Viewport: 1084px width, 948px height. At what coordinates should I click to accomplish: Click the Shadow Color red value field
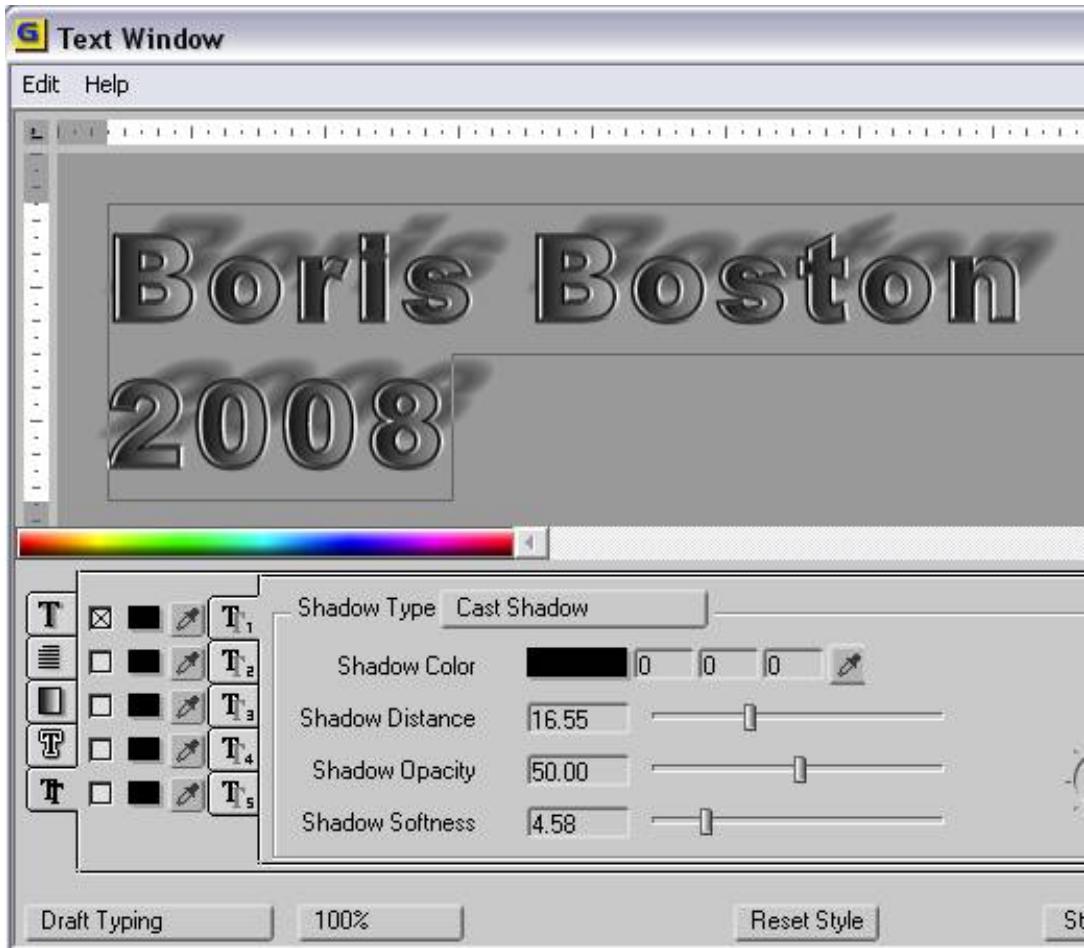click(662, 664)
